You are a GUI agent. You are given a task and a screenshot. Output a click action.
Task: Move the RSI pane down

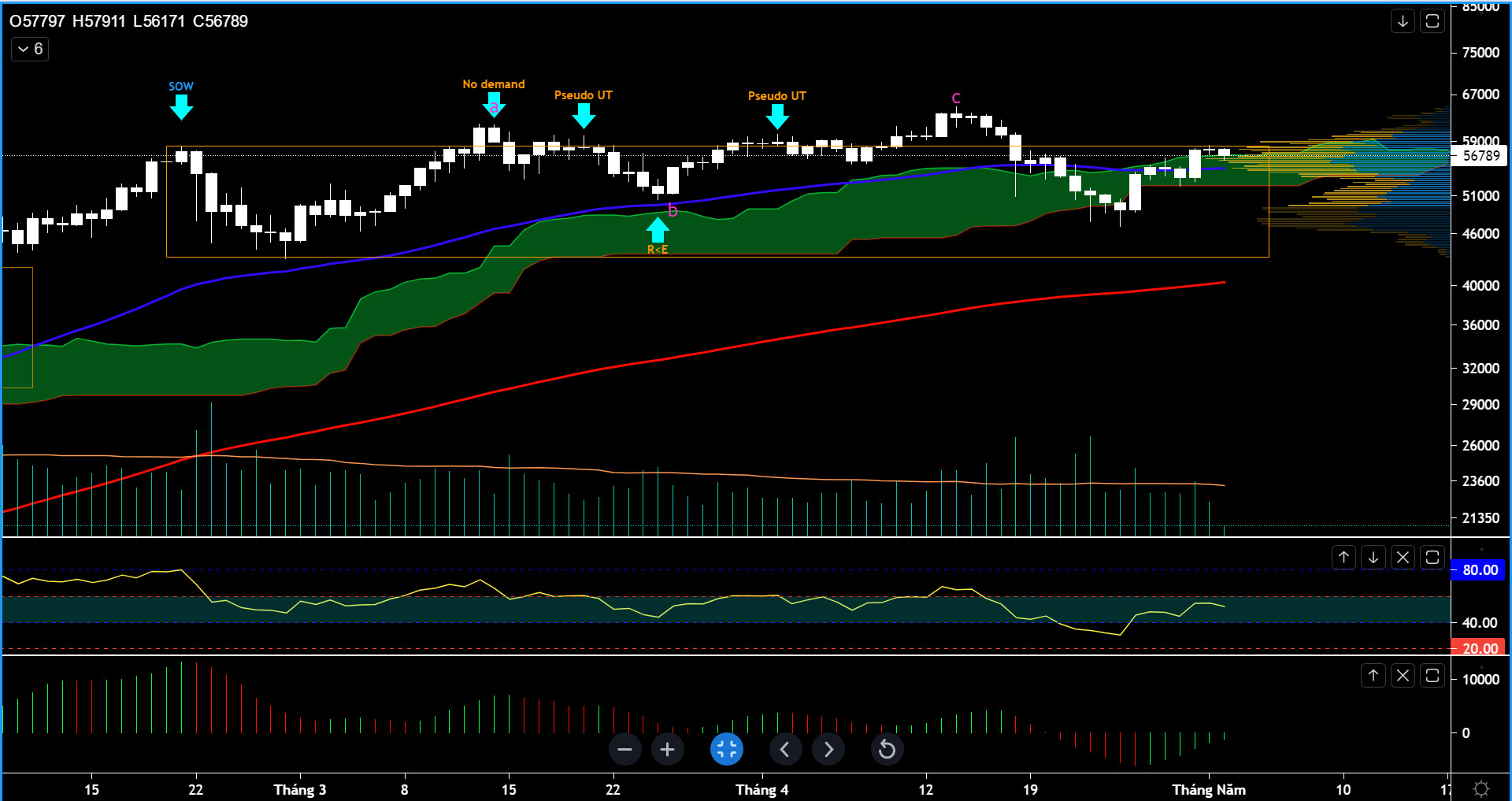[x=1373, y=558]
